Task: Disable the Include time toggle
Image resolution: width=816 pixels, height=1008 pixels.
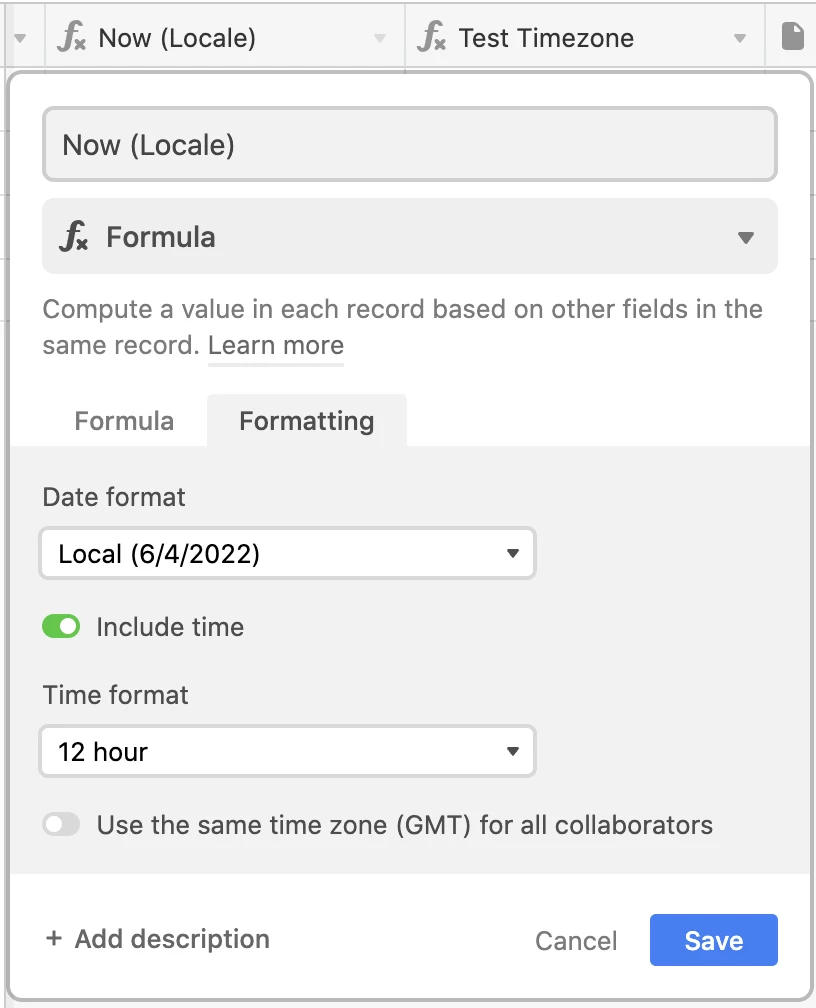Action: pyautogui.click(x=61, y=626)
